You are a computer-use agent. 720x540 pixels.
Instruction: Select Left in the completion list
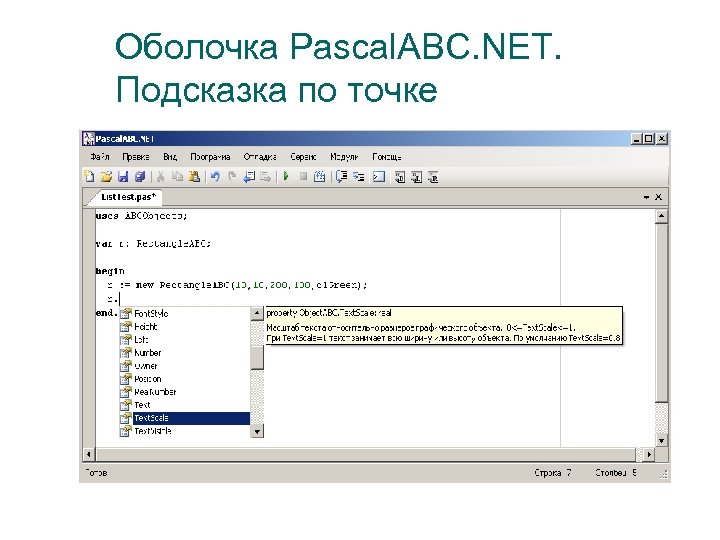tap(185, 340)
